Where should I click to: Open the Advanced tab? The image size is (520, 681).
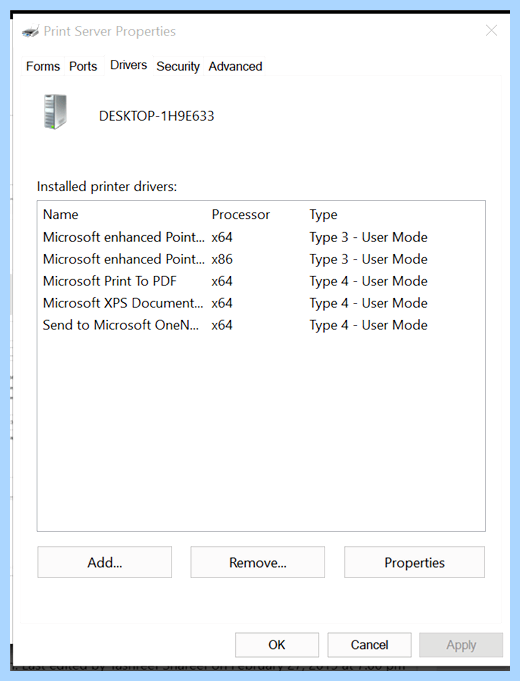coord(235,66)
